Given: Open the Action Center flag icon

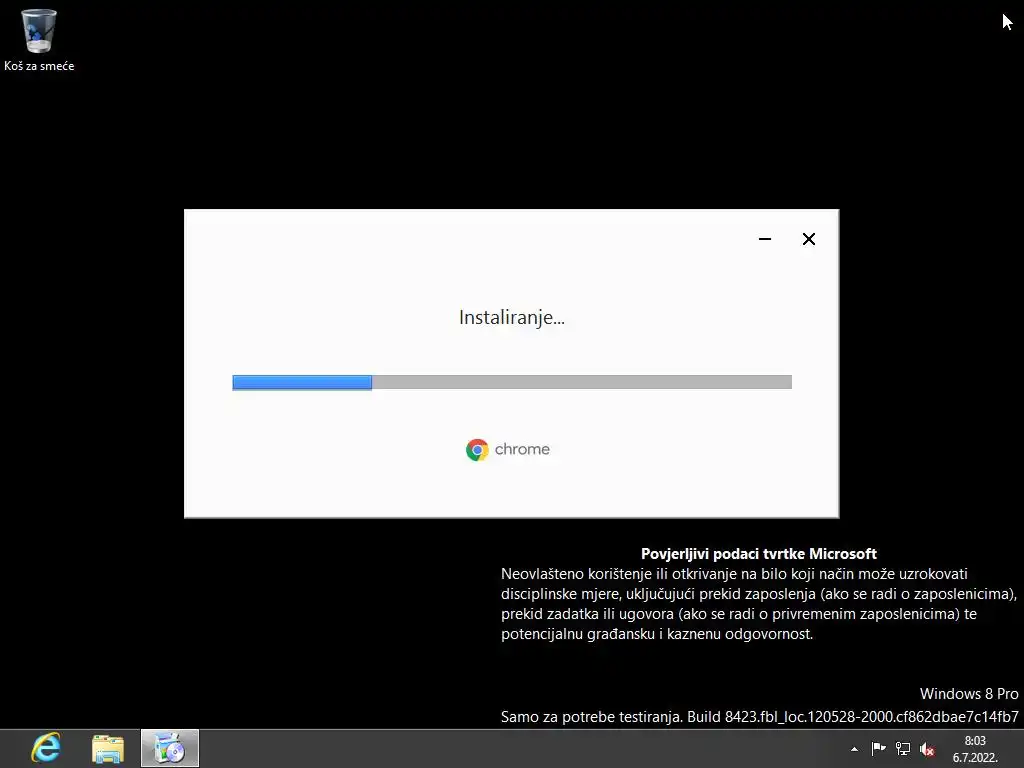Looking at the screenshot, I should 878,749.
